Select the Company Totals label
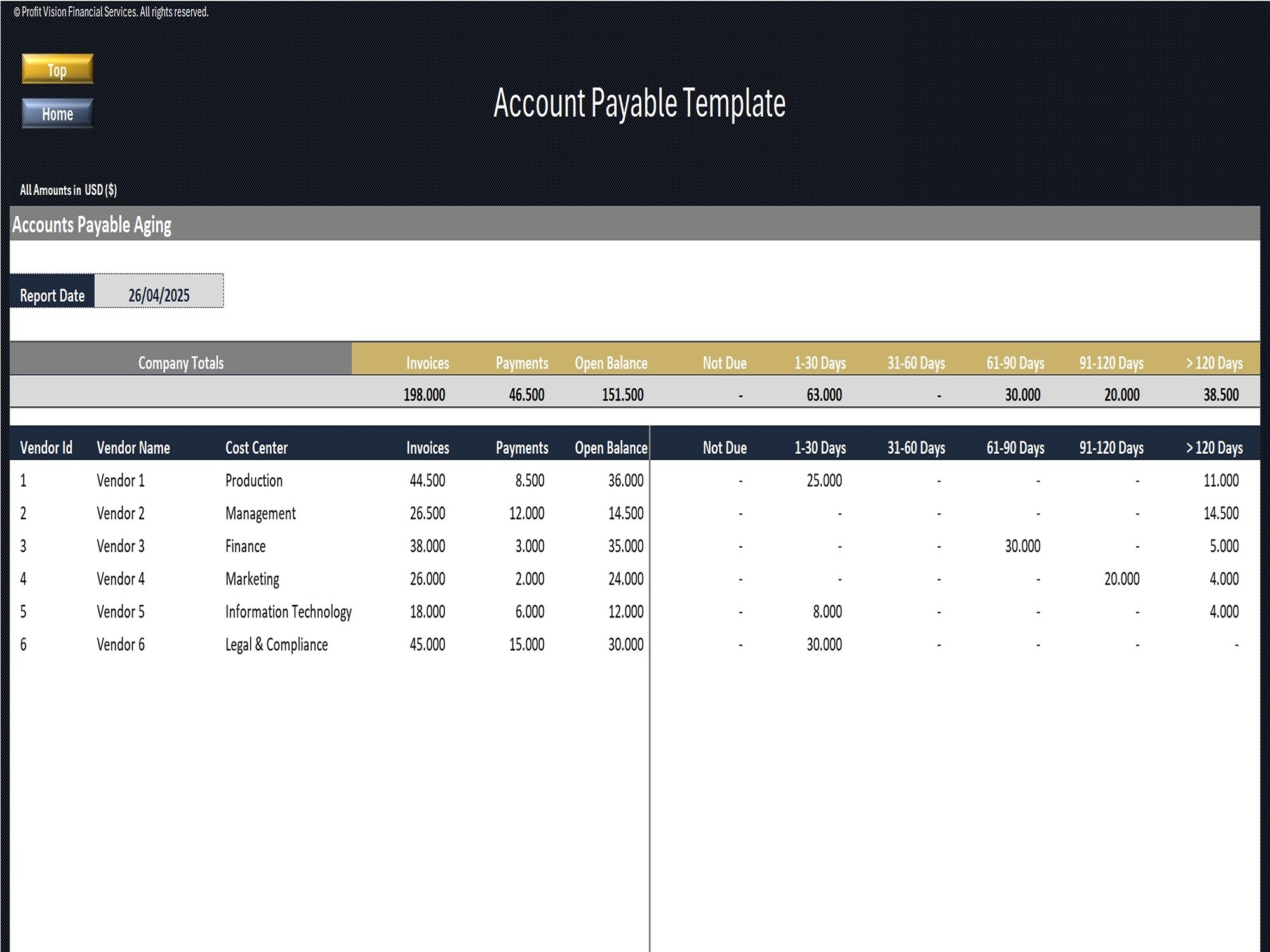The height and width of the screenshot is (952, 1270). [180, 362]
